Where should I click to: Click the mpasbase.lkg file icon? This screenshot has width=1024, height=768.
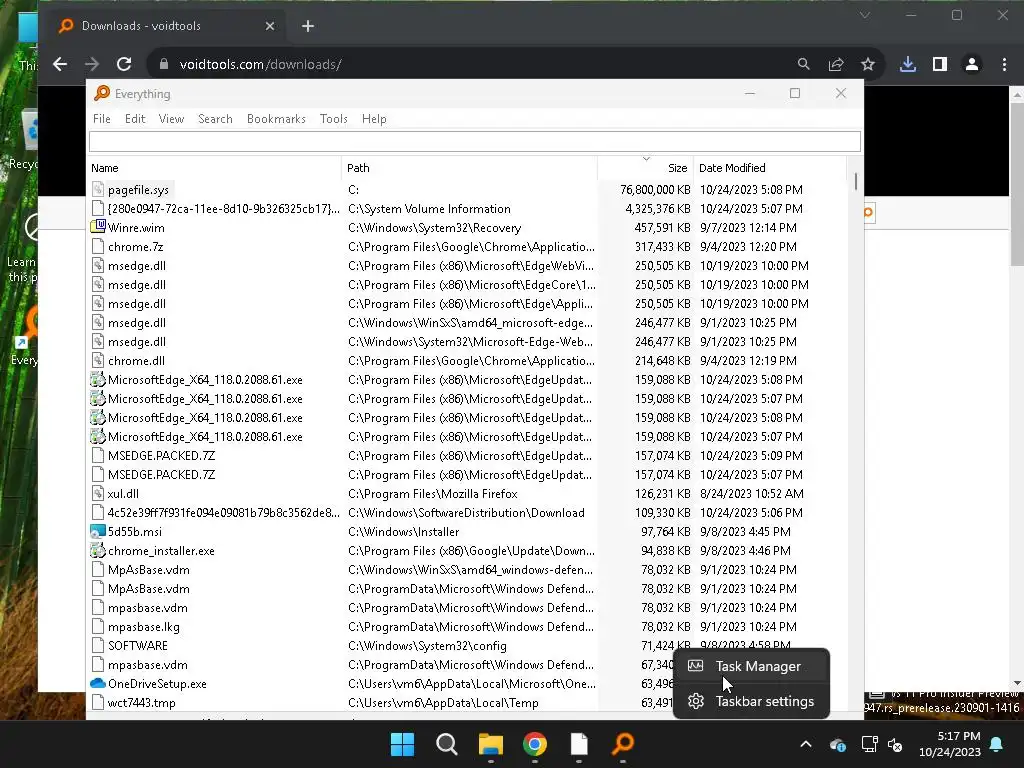98,626
